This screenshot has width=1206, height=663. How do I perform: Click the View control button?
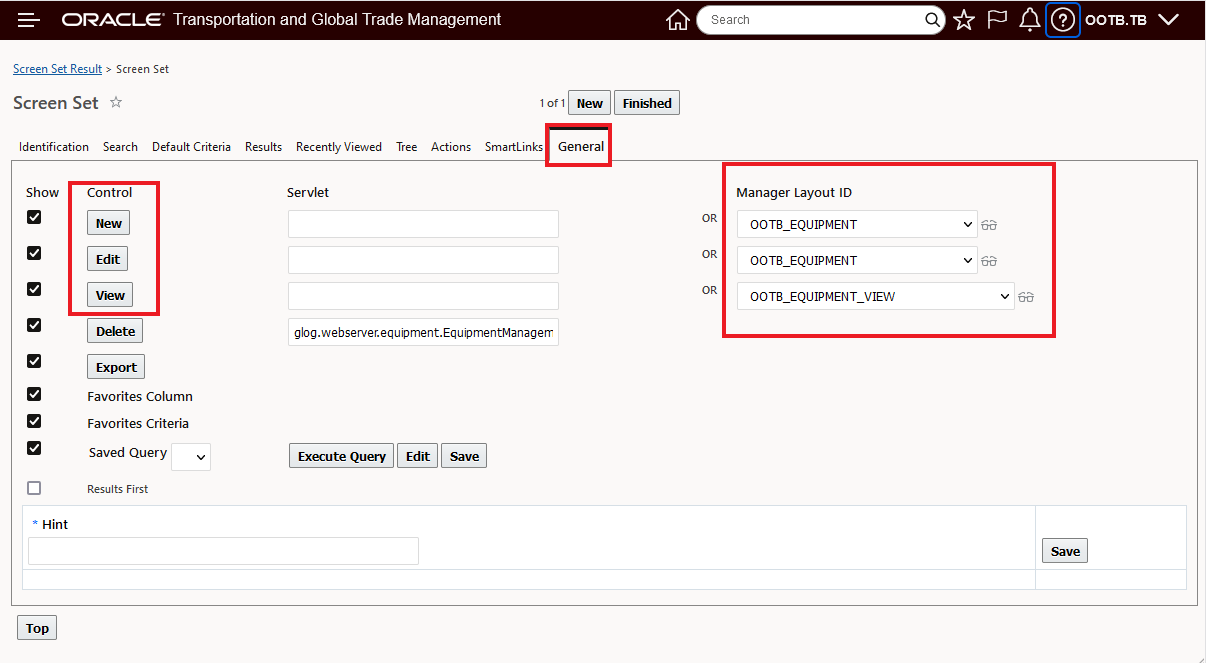tap(110, 295)
